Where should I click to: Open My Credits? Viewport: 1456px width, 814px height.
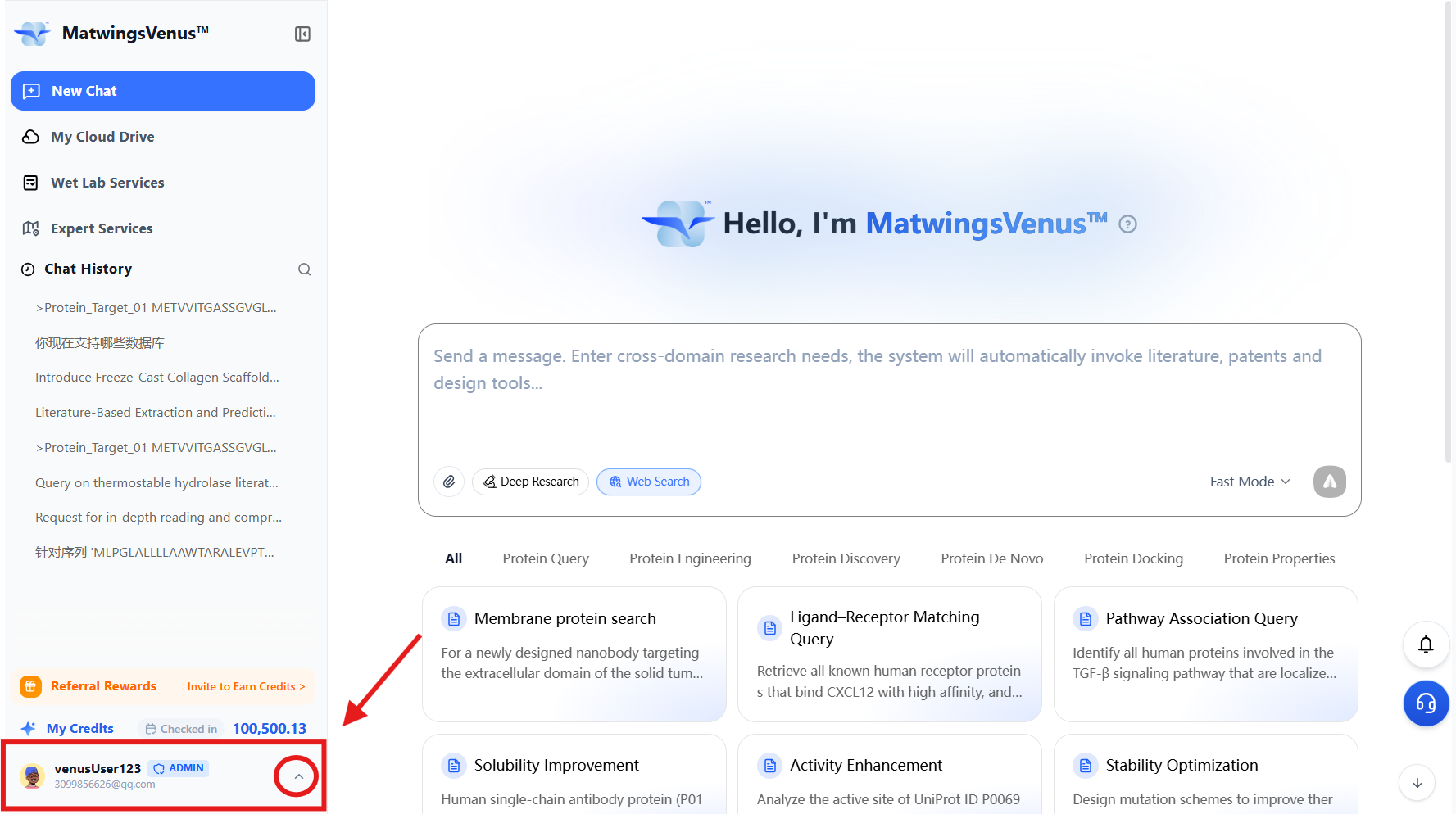click(80, 729)
